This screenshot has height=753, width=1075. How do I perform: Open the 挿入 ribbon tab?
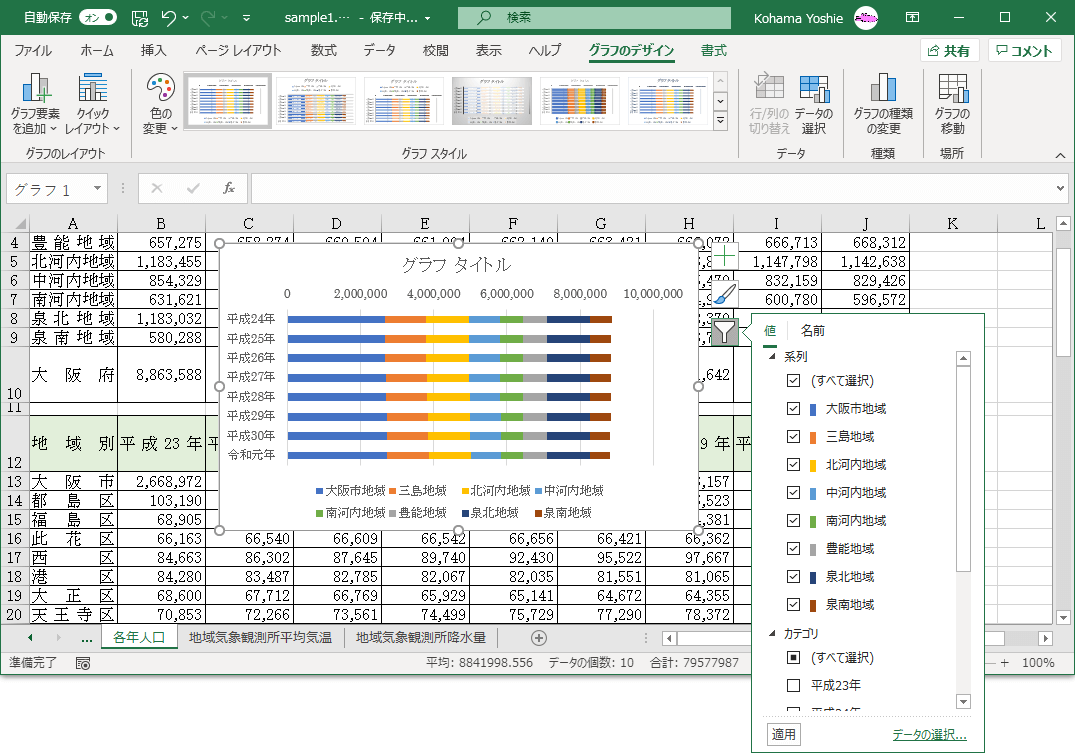[x=153, y=51]
